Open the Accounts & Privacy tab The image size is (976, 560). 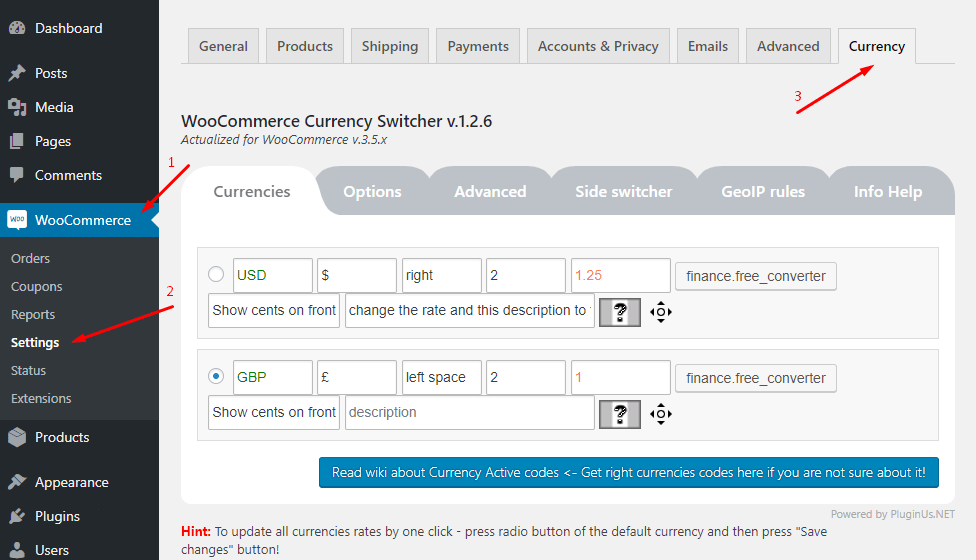click(598, 46)
